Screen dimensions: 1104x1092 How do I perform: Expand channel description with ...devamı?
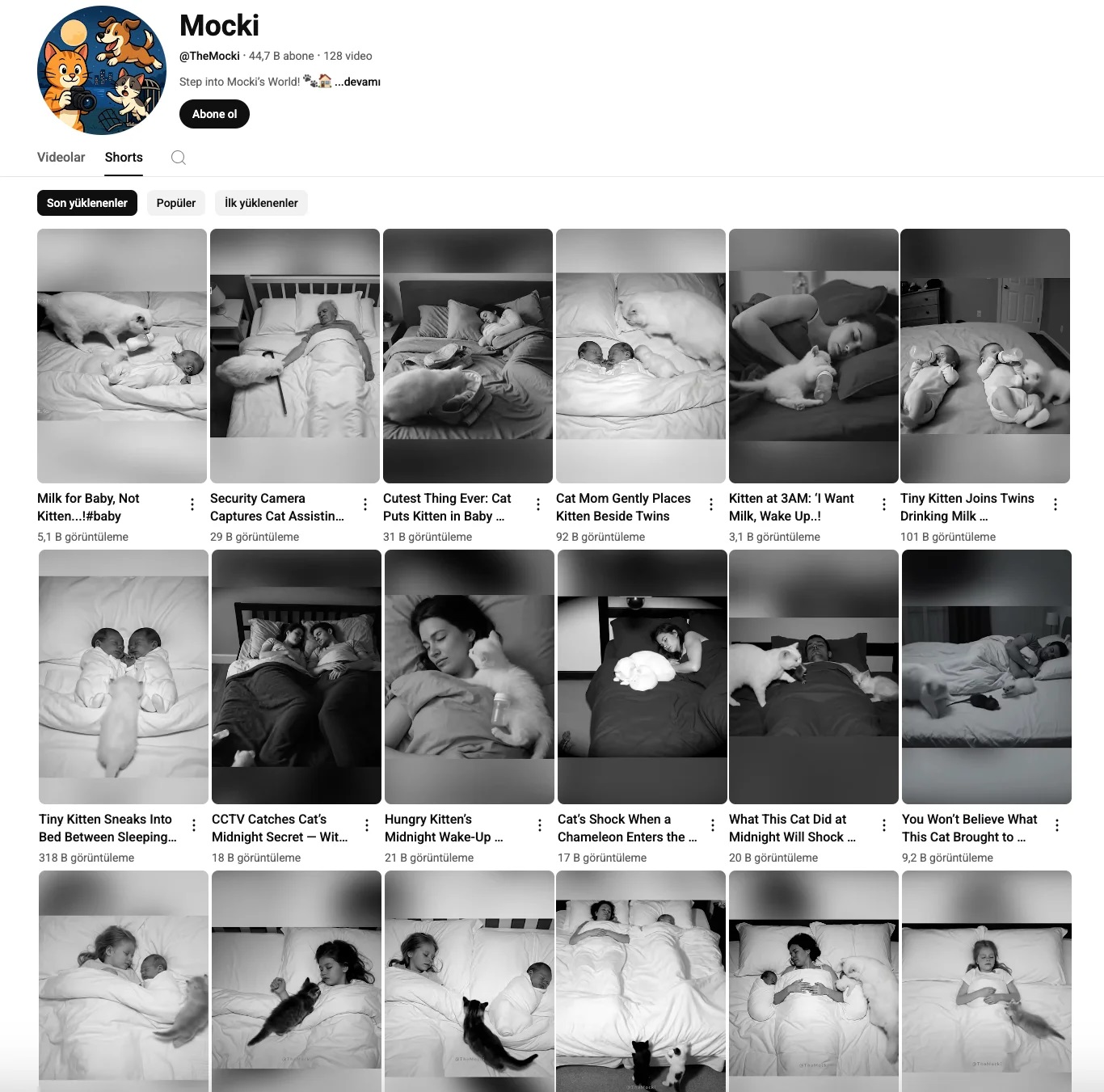358,82
